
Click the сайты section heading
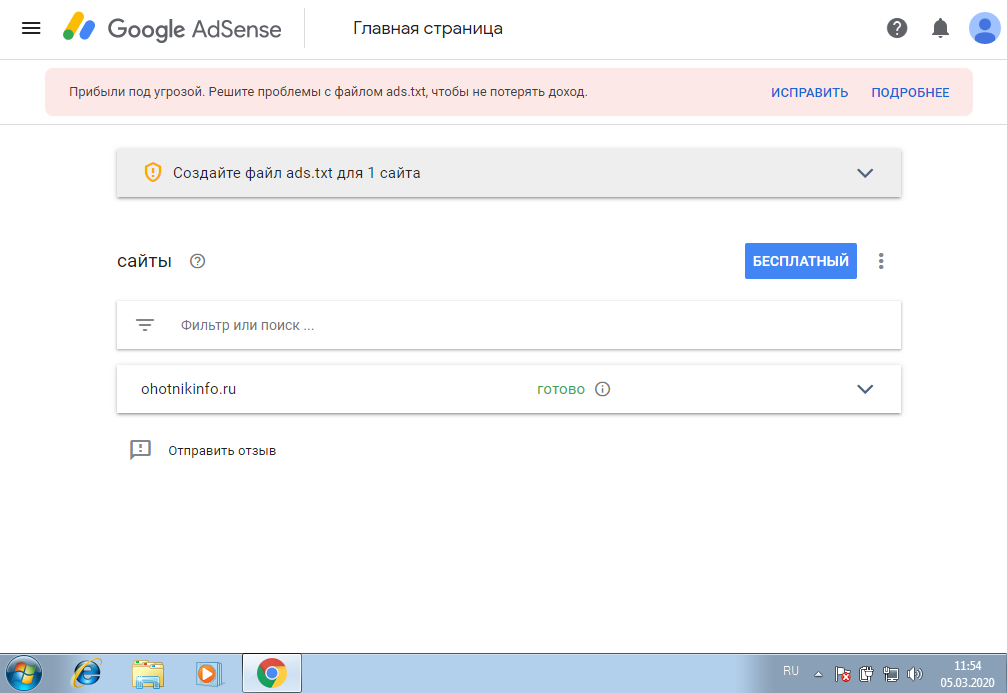tap(144, 261)
